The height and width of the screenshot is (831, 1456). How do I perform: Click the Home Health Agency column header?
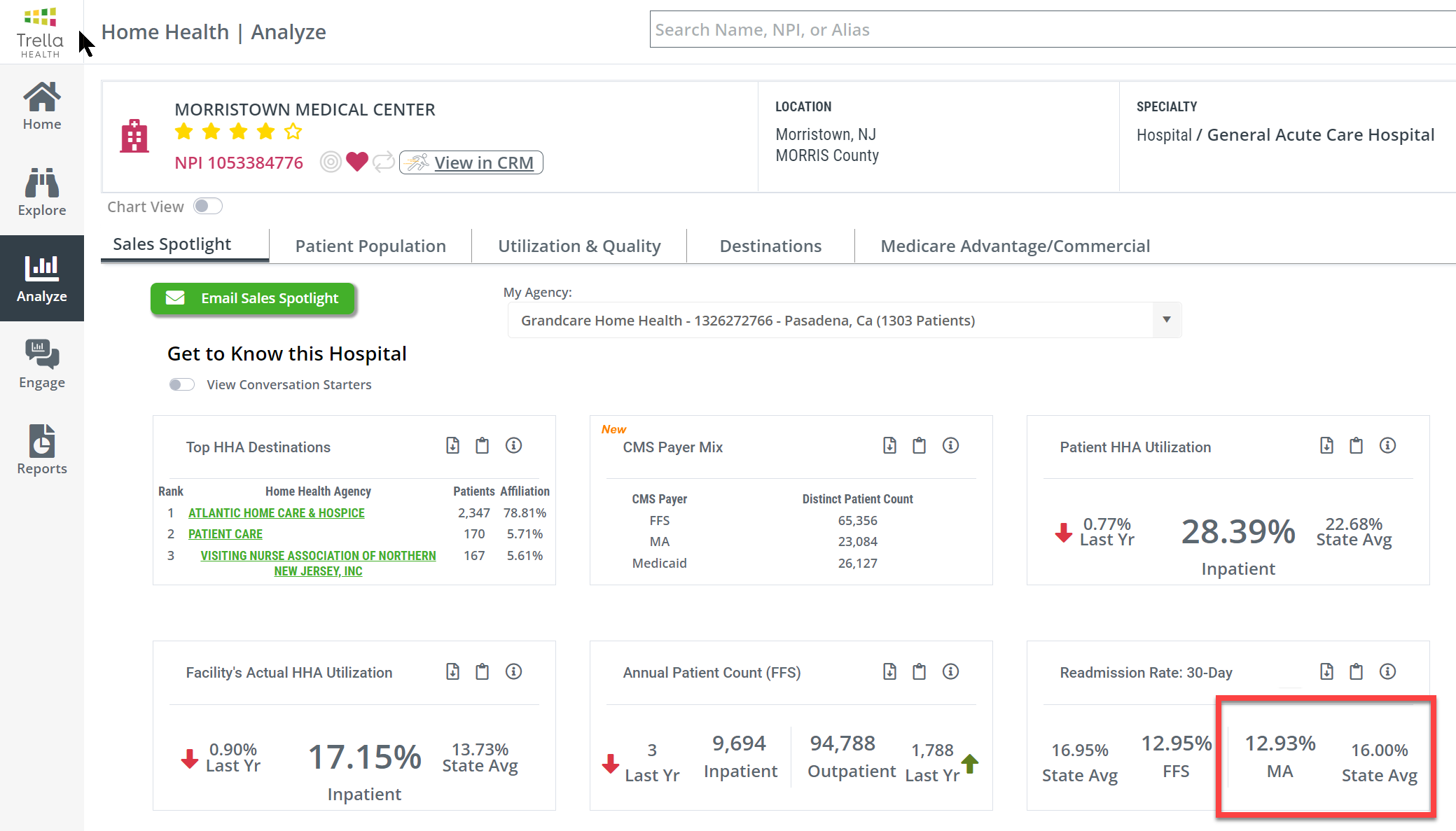pos(318,491)
